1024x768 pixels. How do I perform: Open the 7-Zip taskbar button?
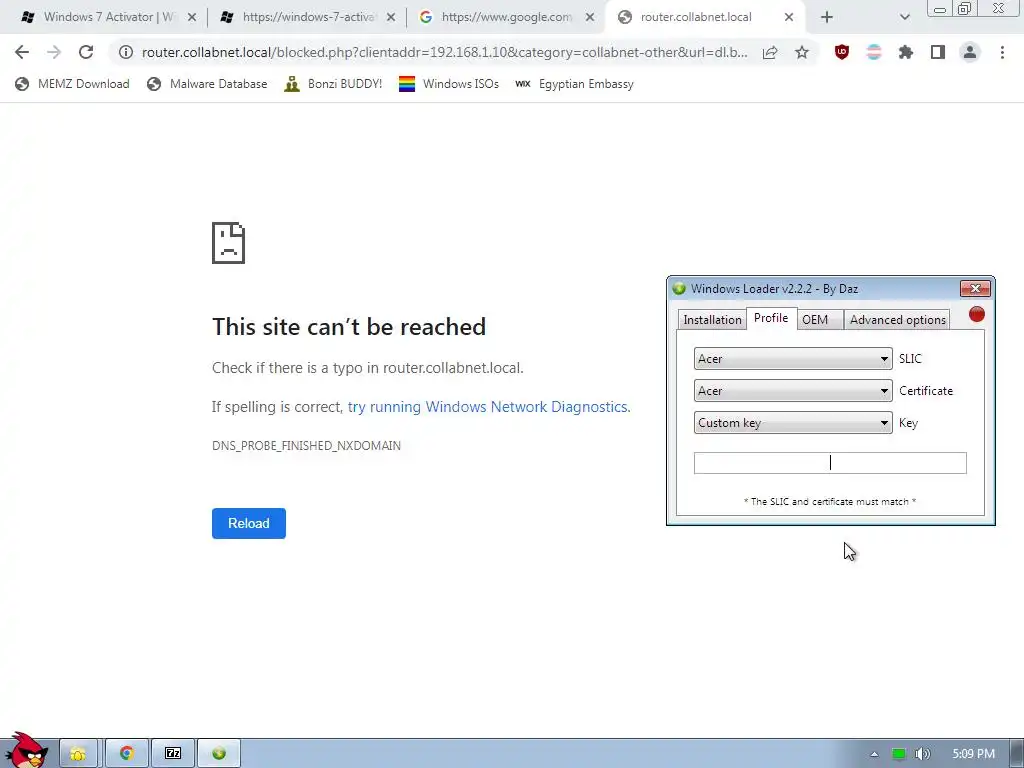pos(173,754)
